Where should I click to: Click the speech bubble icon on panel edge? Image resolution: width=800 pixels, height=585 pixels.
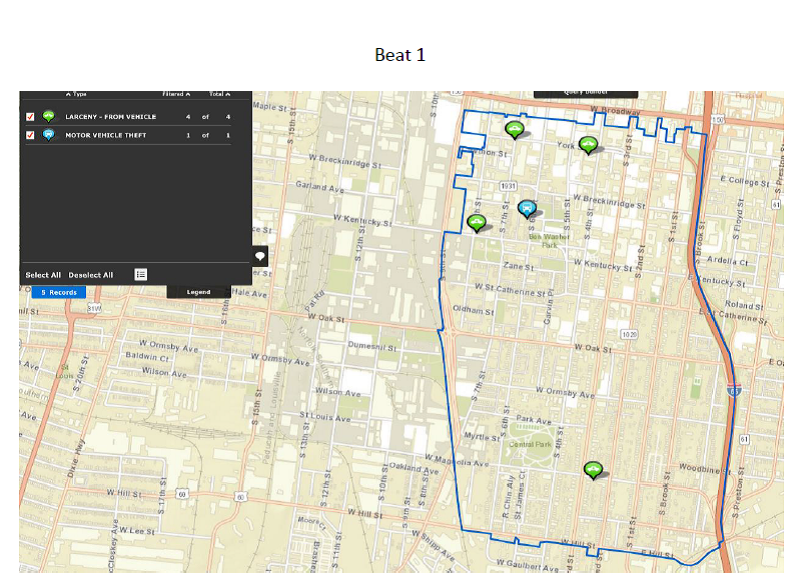[260, 257]
